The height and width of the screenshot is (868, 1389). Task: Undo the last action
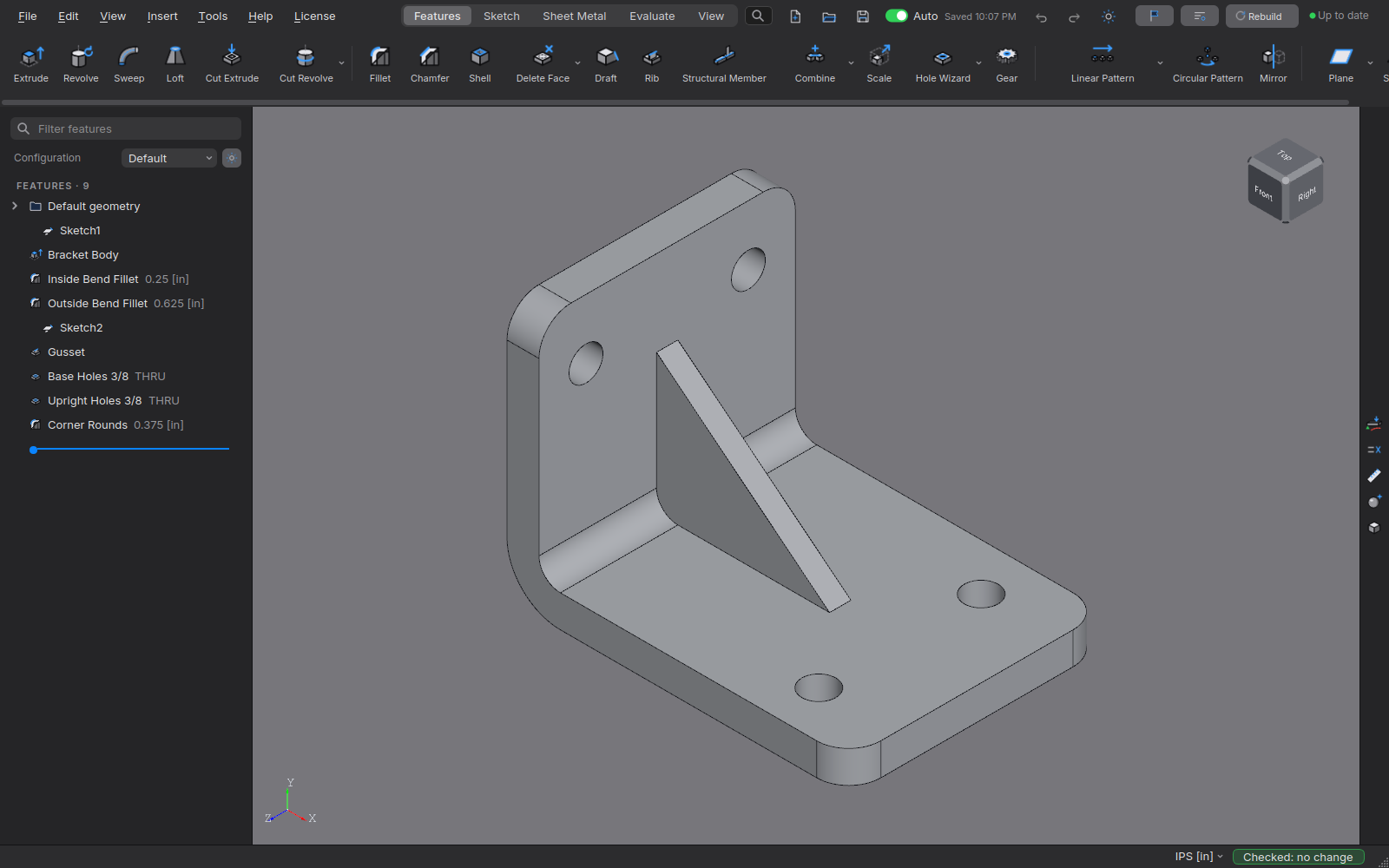(x=1041, y=16)
